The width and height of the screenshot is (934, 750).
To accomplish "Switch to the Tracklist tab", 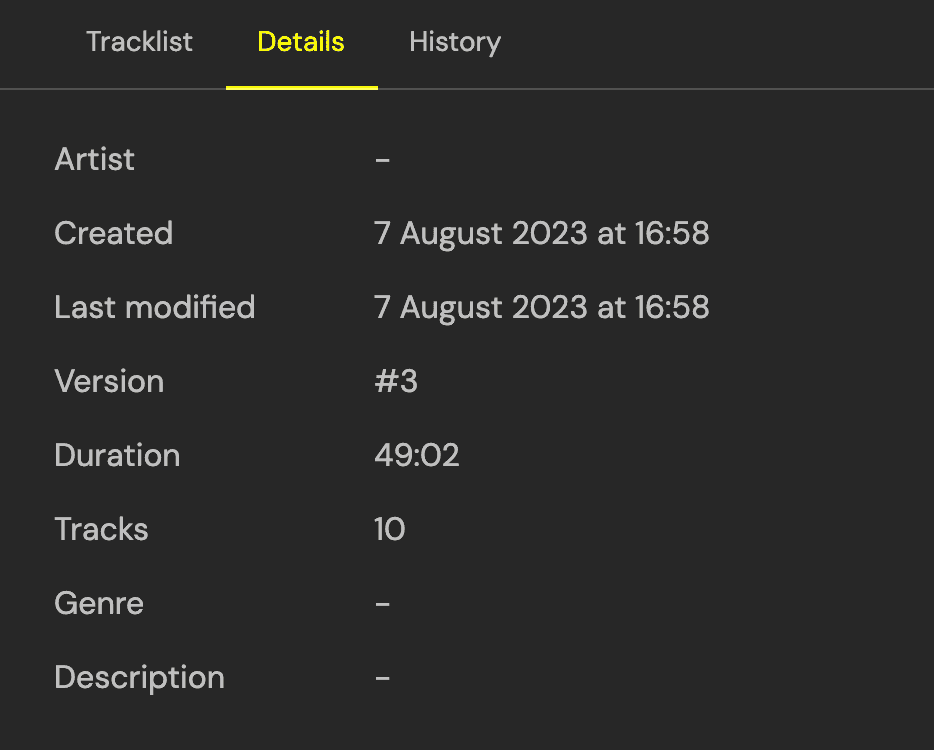I will (x=139, y=42).
